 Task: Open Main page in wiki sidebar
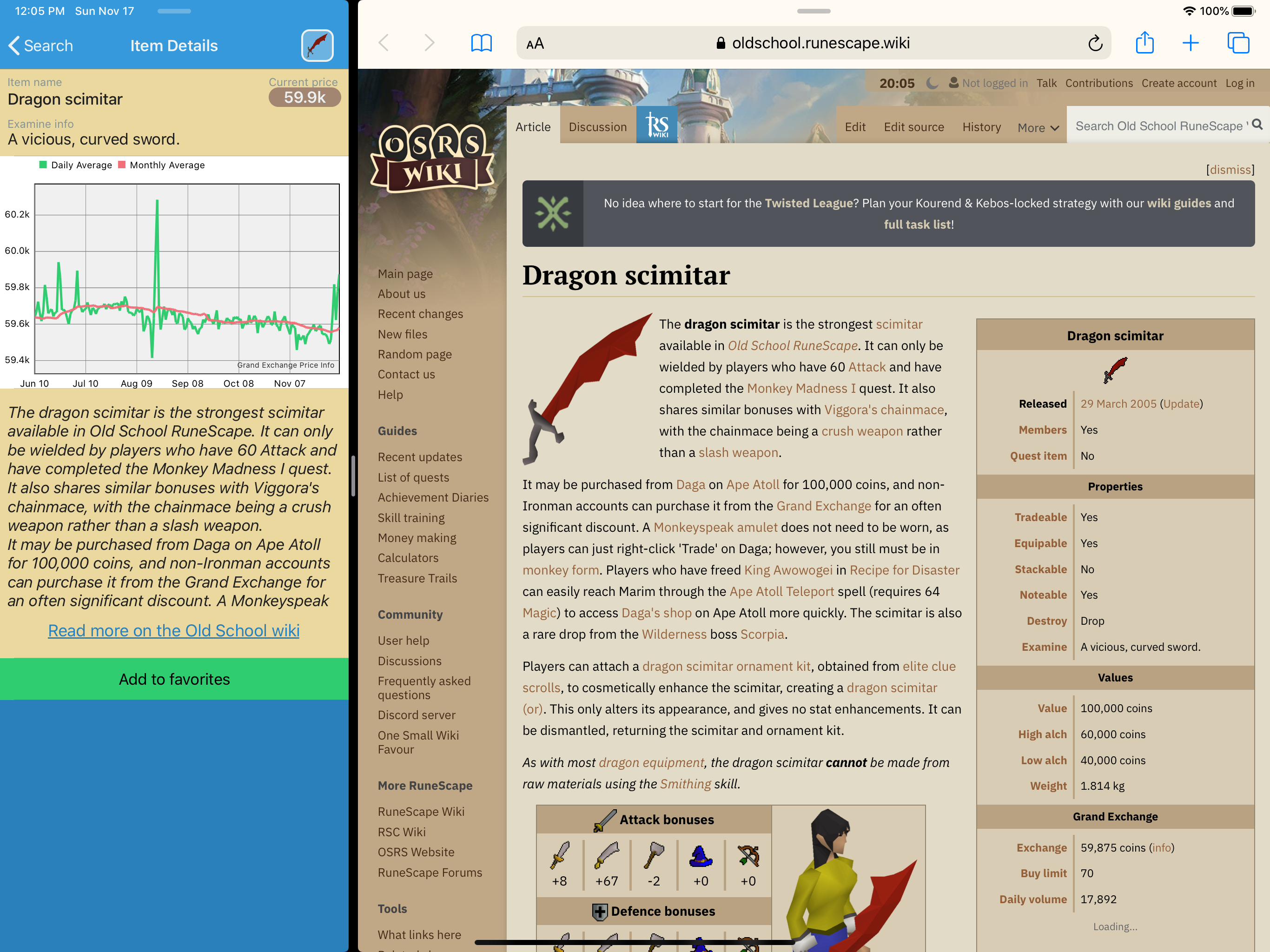click(x=405, y=274)
